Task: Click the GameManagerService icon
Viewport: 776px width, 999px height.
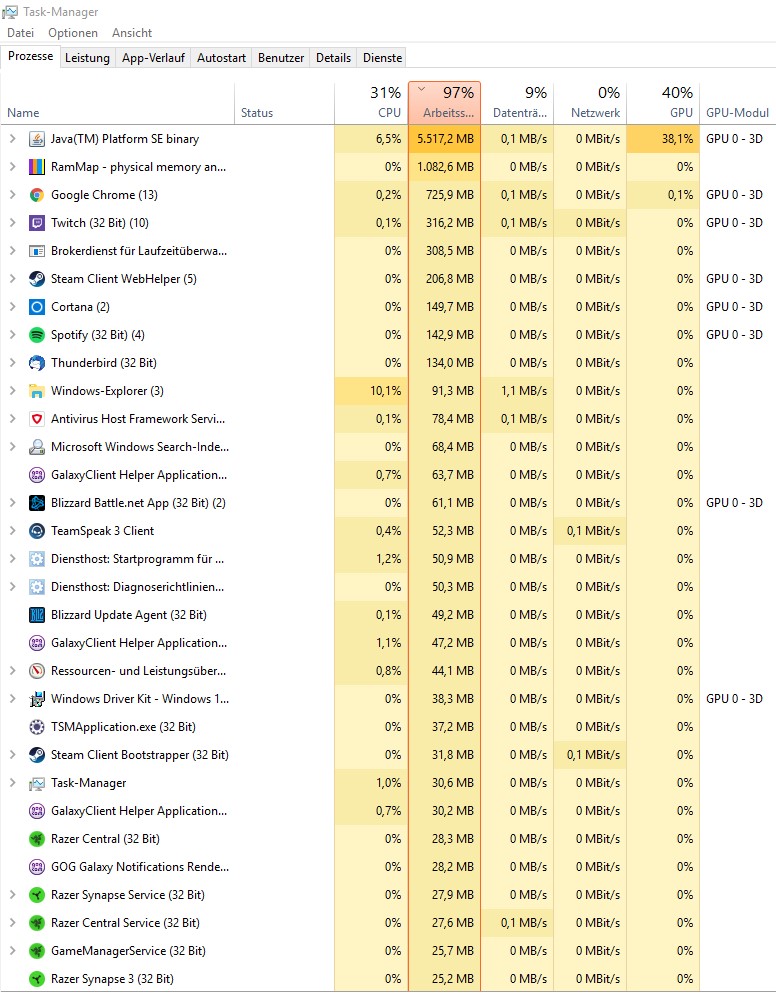Action: click(37, 951)
